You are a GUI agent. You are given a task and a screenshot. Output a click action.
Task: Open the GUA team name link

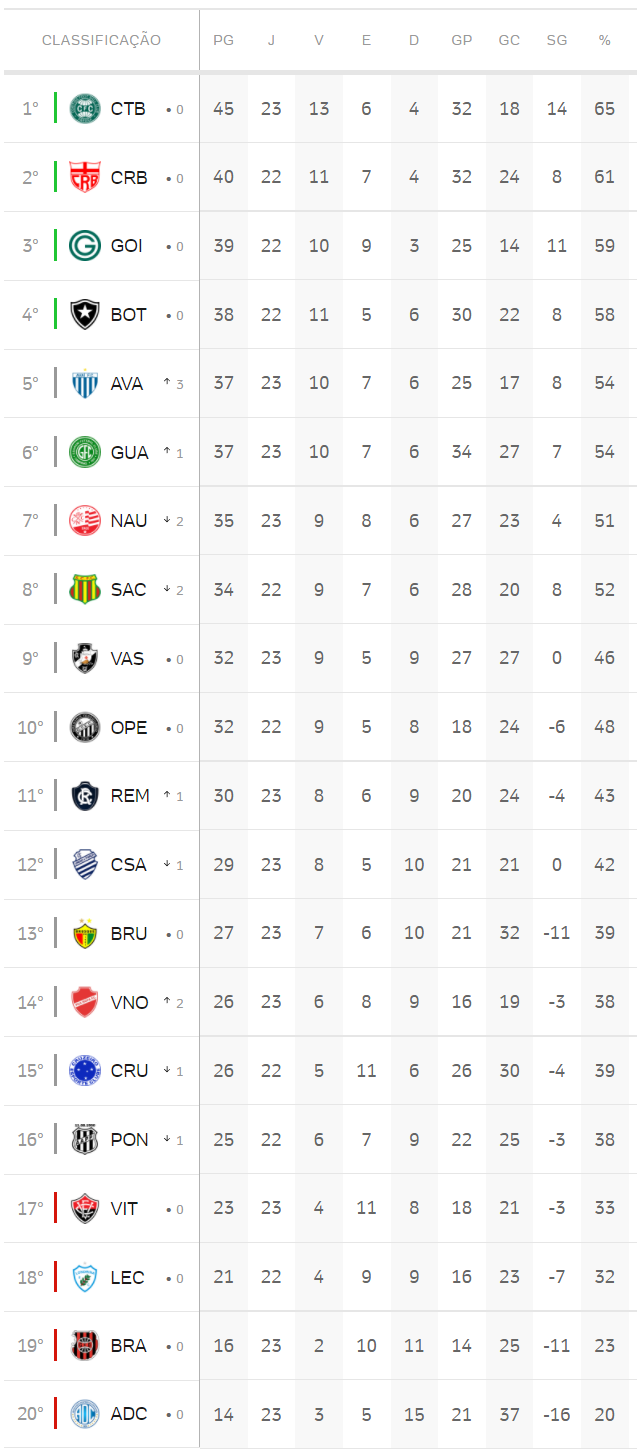pyautogui.click(x=130, y=452)
